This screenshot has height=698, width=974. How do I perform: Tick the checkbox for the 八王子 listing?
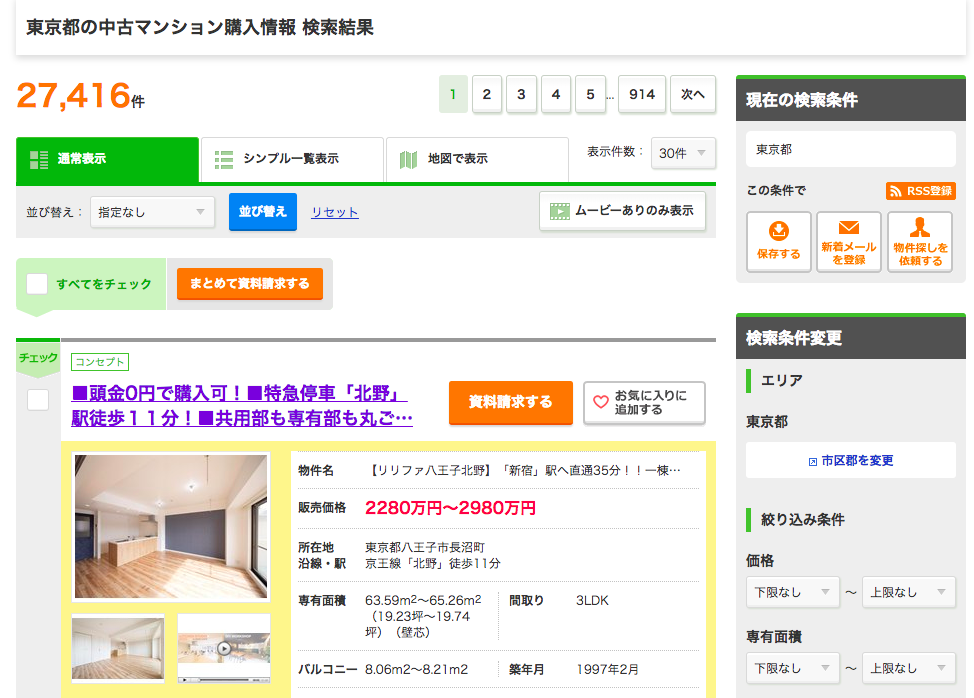[x=37, y=399]
